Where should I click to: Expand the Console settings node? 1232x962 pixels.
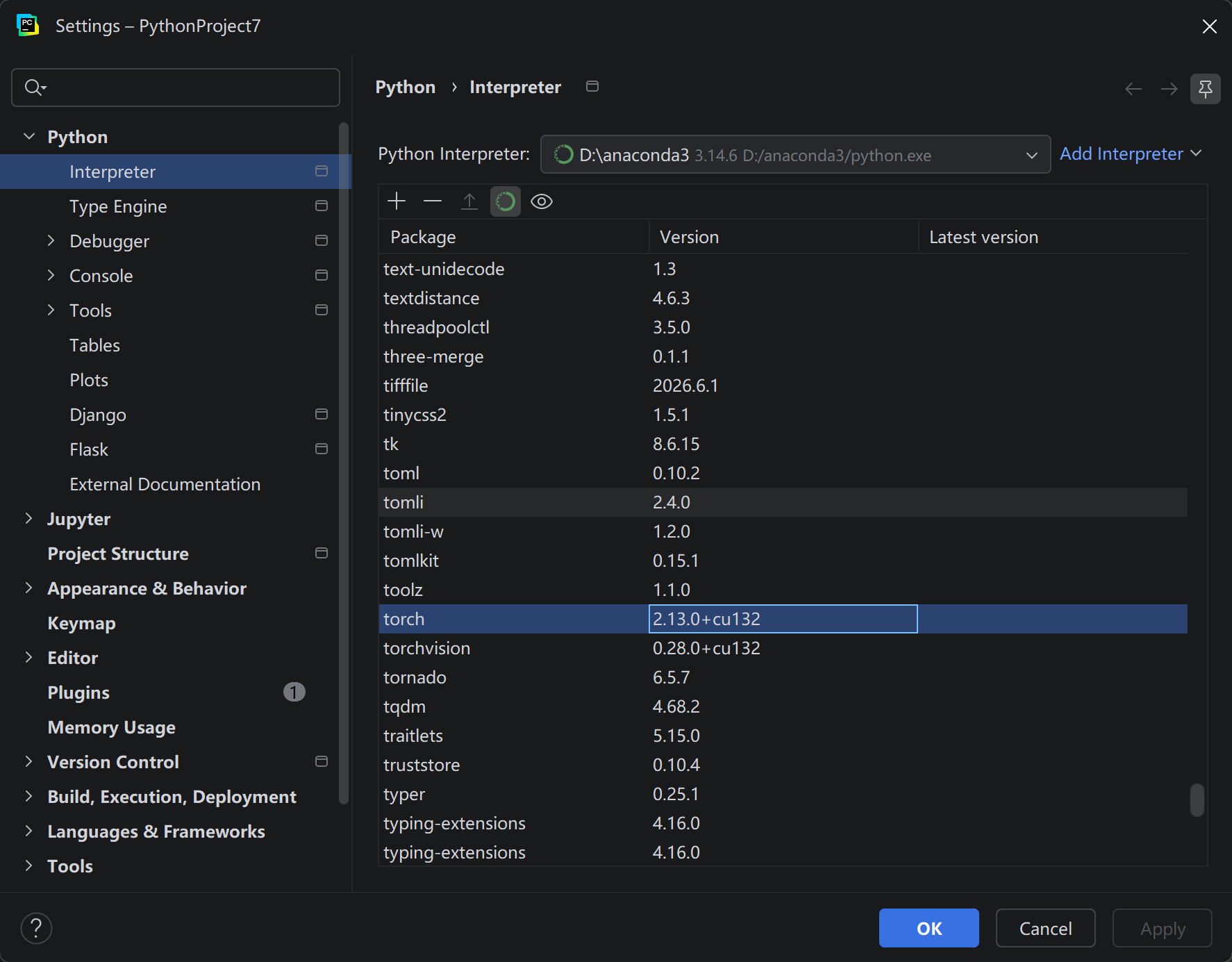(x=51, y=275)
